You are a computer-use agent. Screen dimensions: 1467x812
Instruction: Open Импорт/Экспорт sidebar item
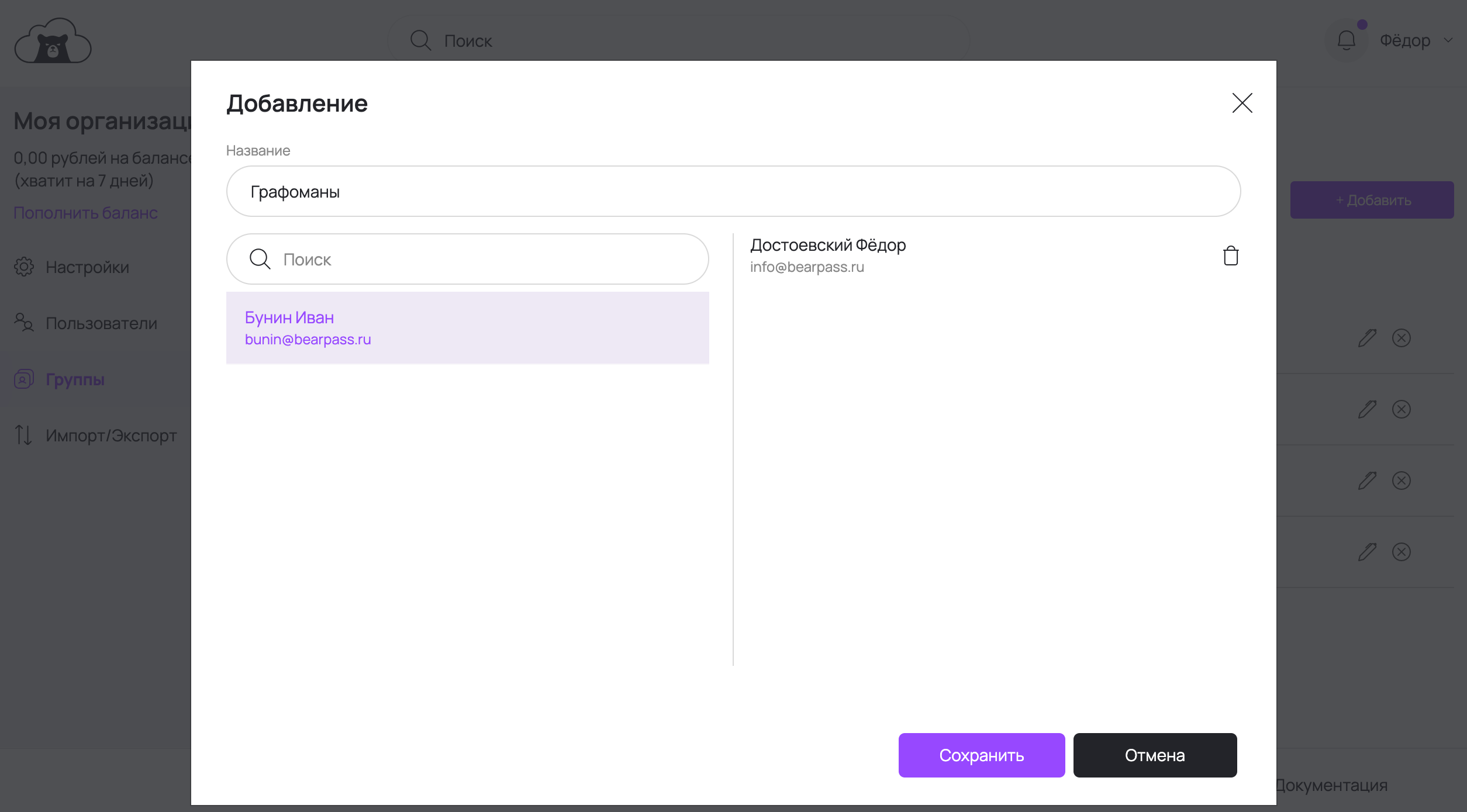111,436
